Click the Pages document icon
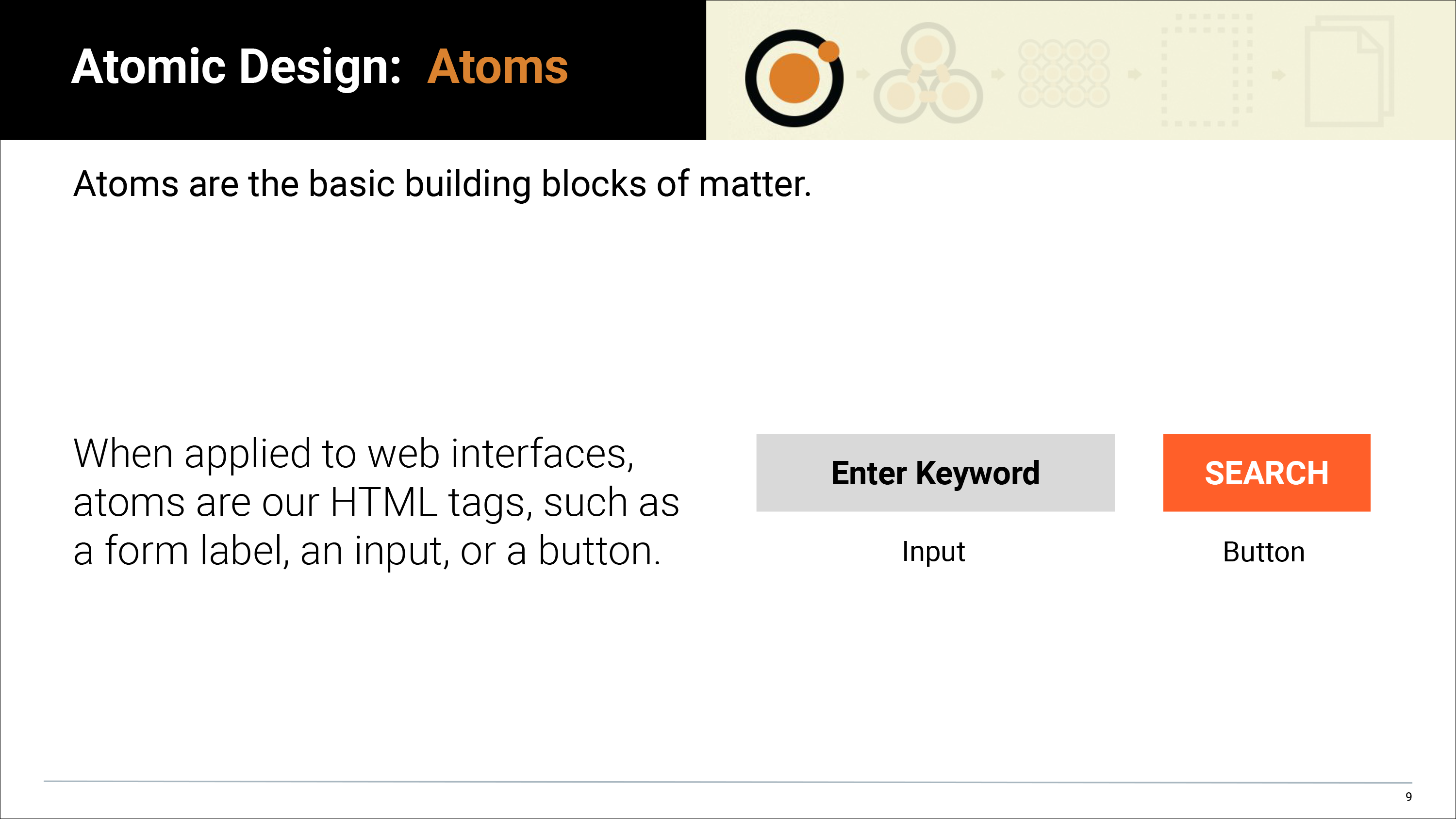 (1349, 71)
